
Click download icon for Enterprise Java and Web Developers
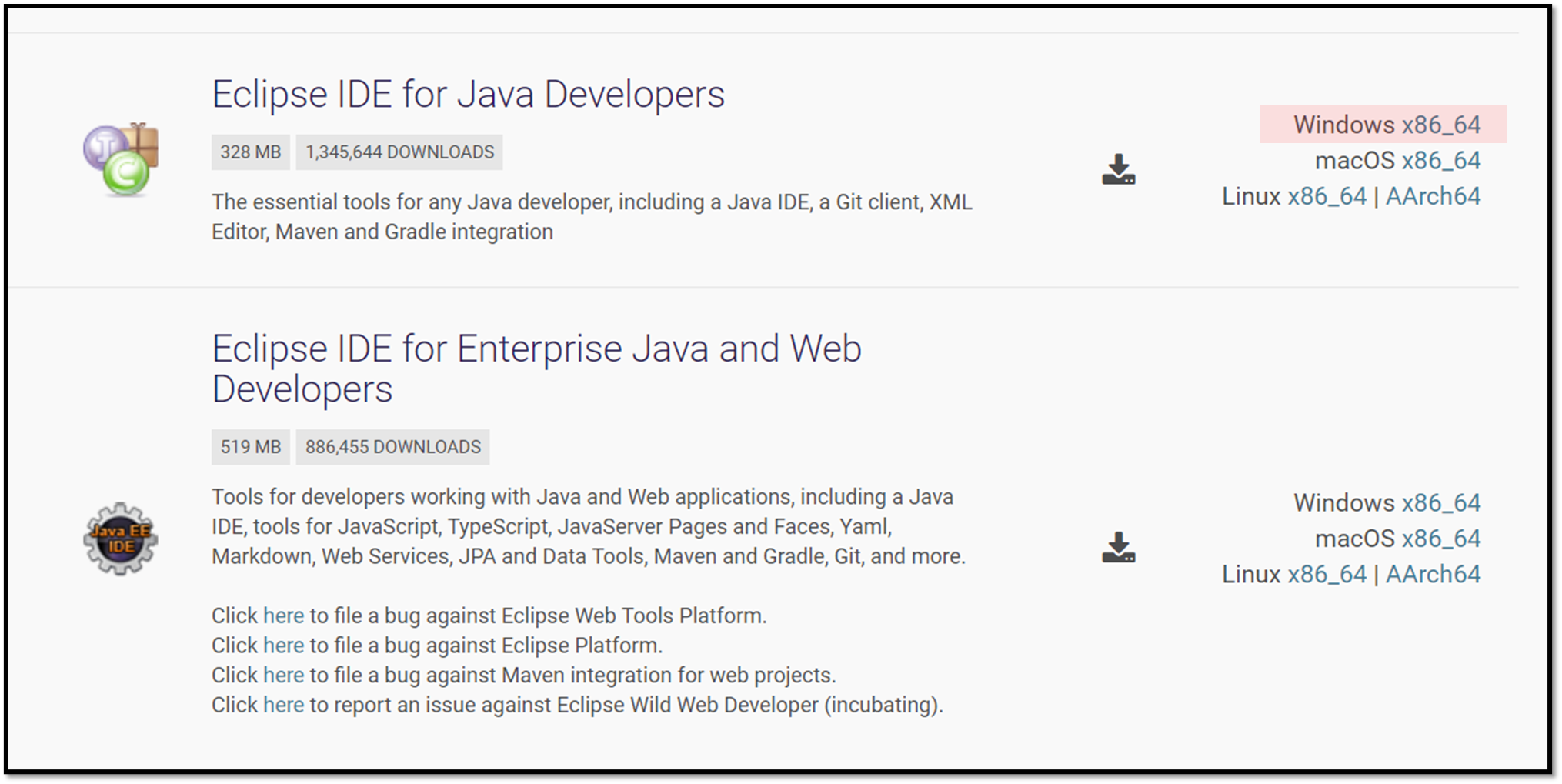point(1118,547)
